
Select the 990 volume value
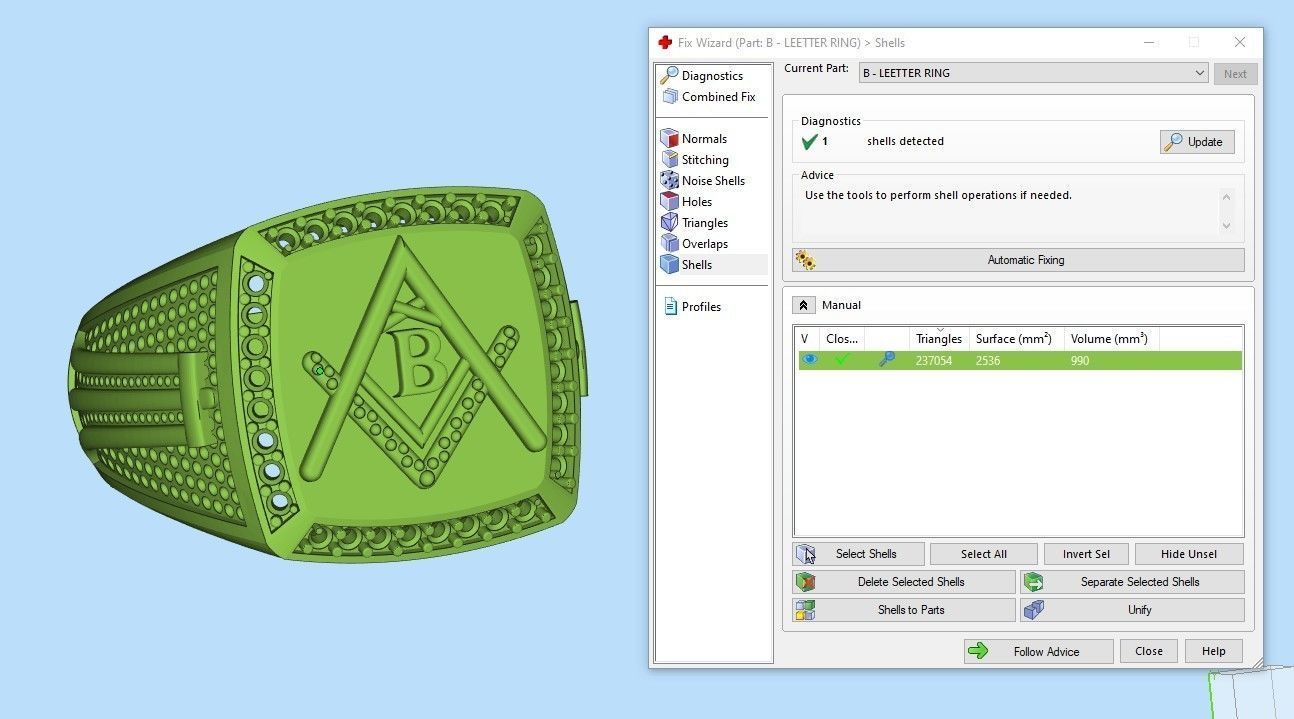click(x=1080, y=361)
